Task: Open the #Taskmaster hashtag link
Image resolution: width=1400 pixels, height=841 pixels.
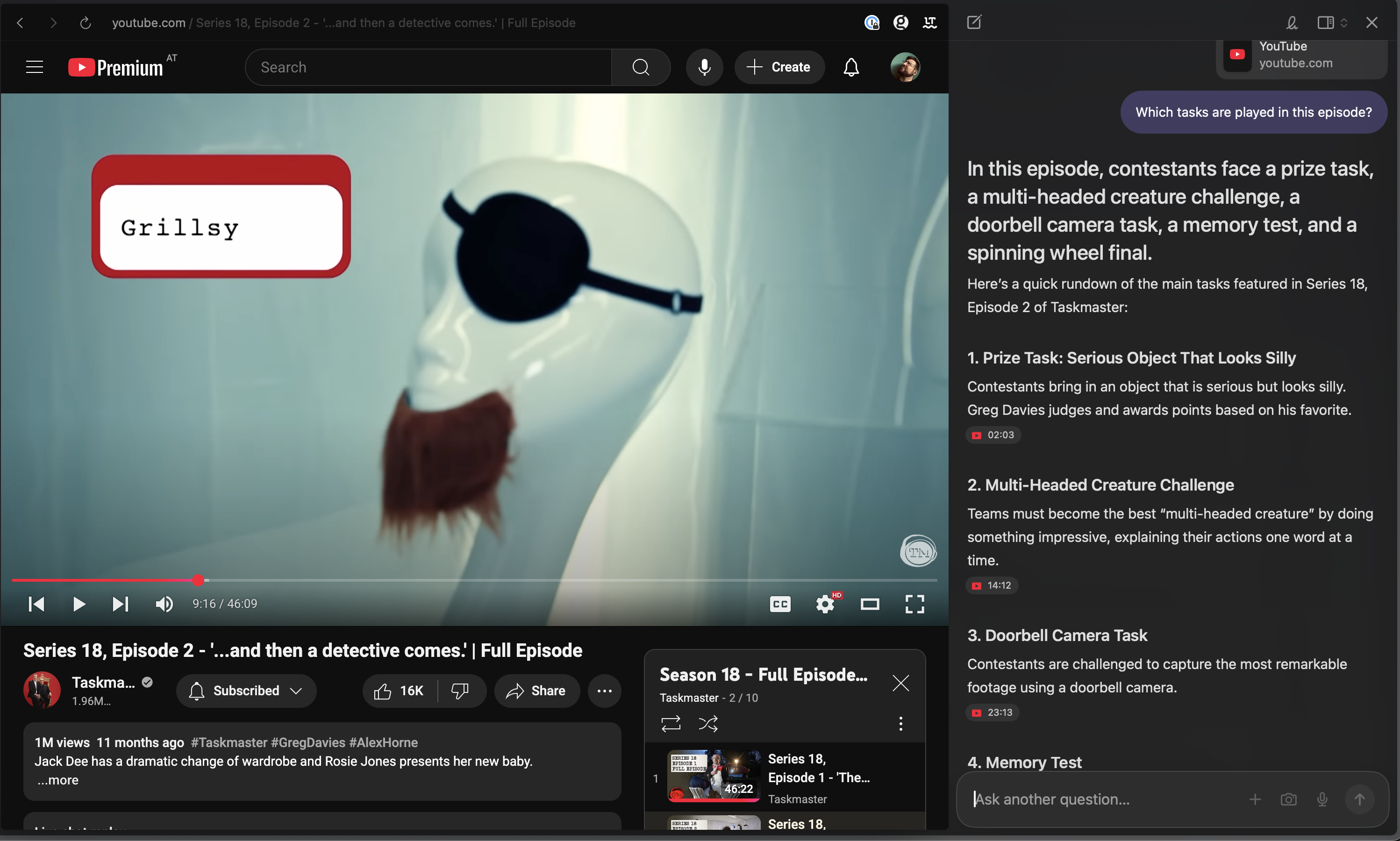Action: [229, 742]
